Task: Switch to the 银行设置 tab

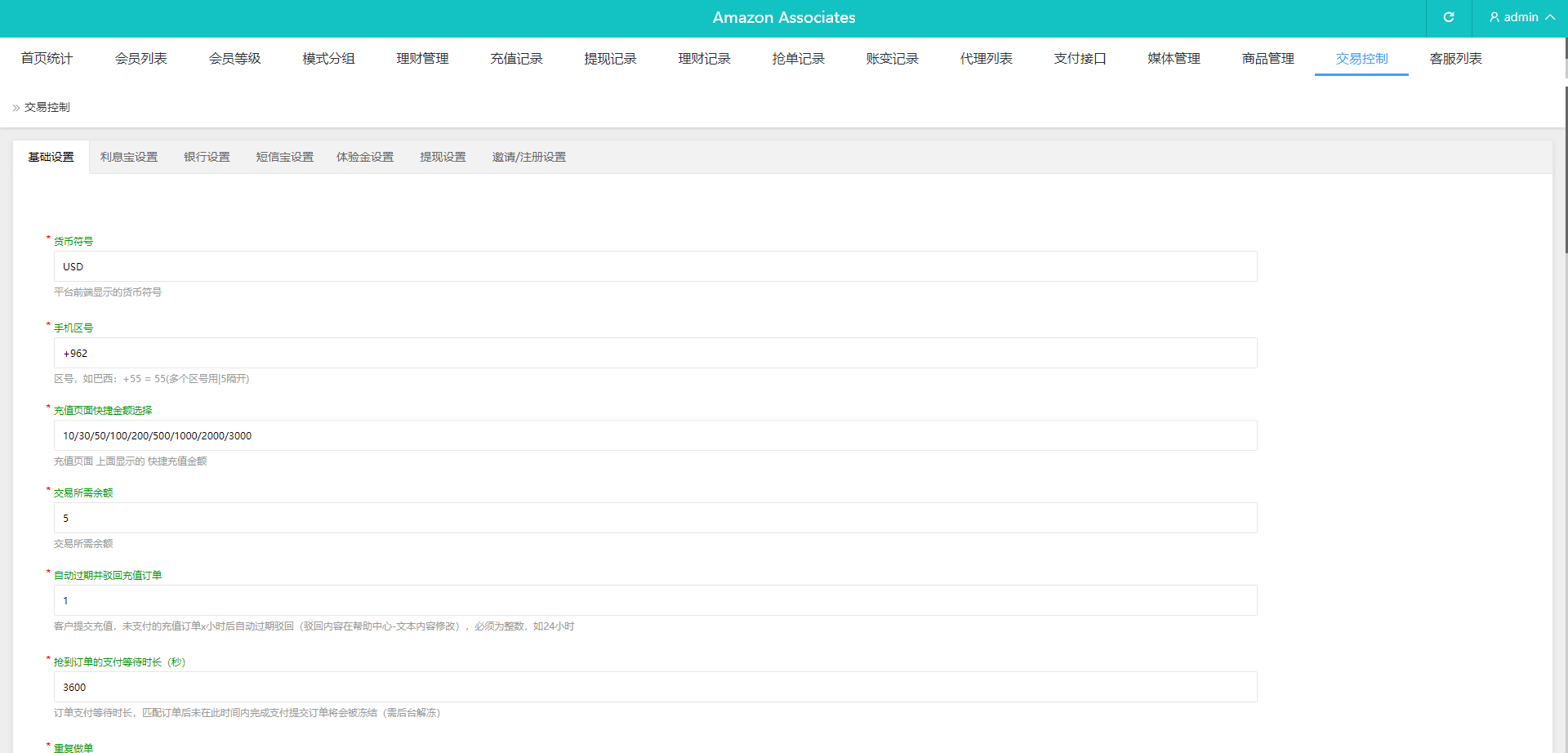Action: click(207, 157)
